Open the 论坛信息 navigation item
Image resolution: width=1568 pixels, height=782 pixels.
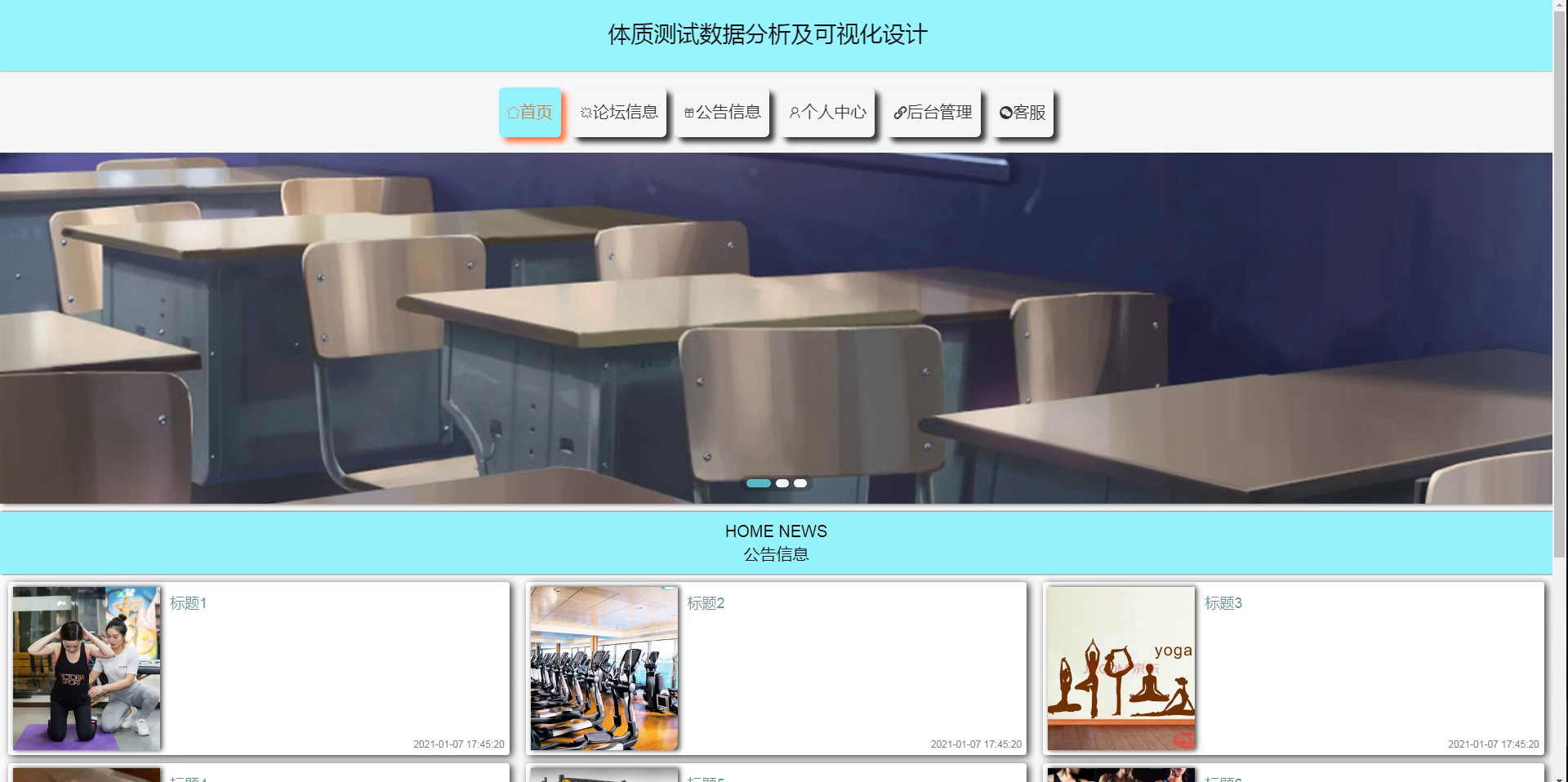click(619, 112)
